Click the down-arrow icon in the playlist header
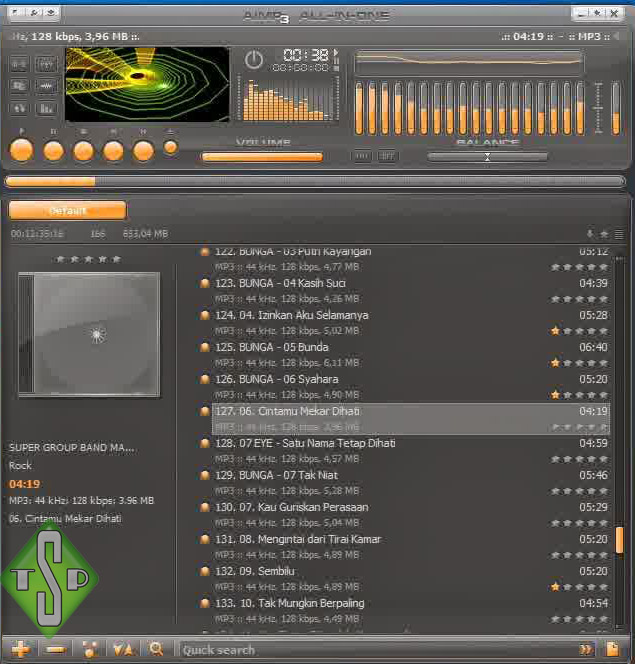Image resolution: width=635 pixels, height=664 pixels. tap(590, 234)
